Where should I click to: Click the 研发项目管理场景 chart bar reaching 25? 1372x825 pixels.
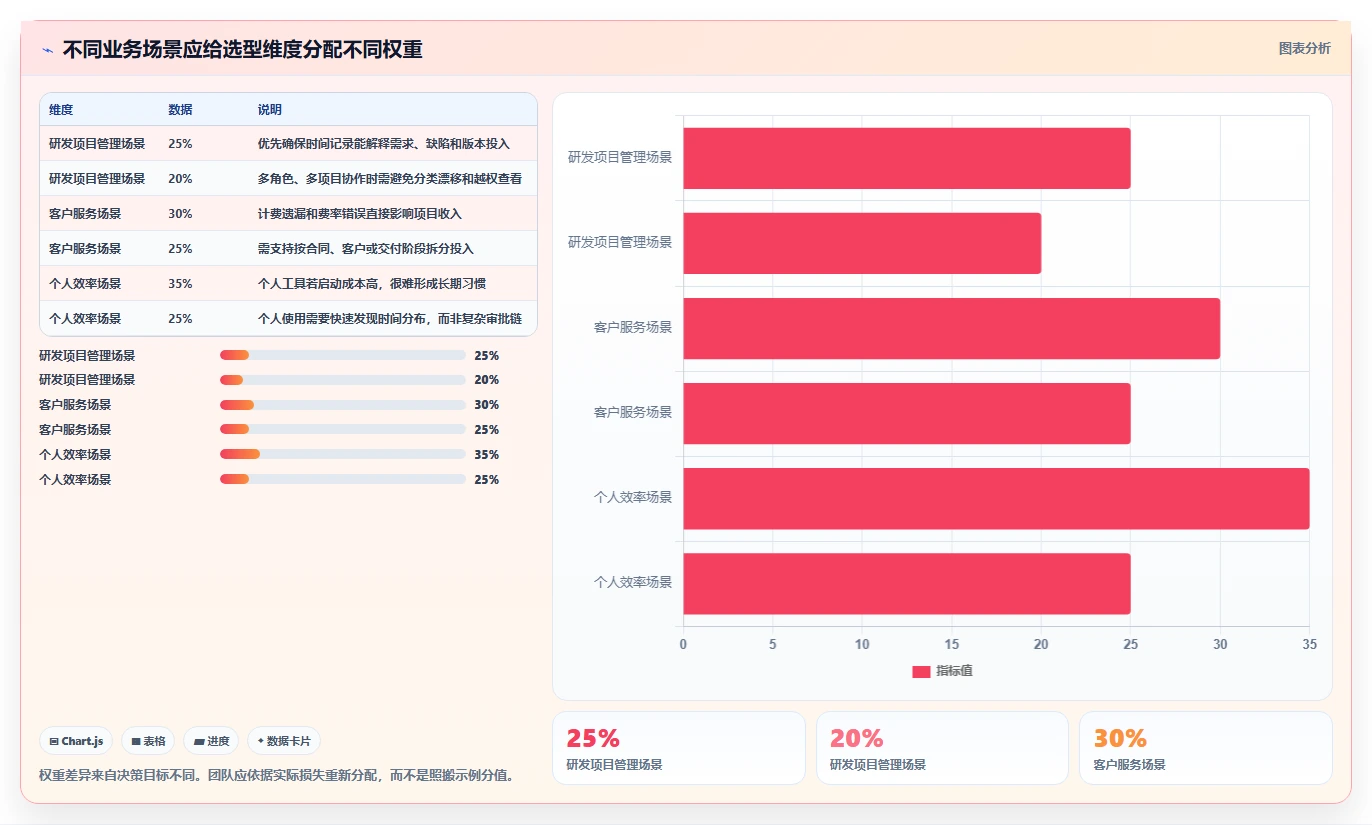click(x=907, y=158)
